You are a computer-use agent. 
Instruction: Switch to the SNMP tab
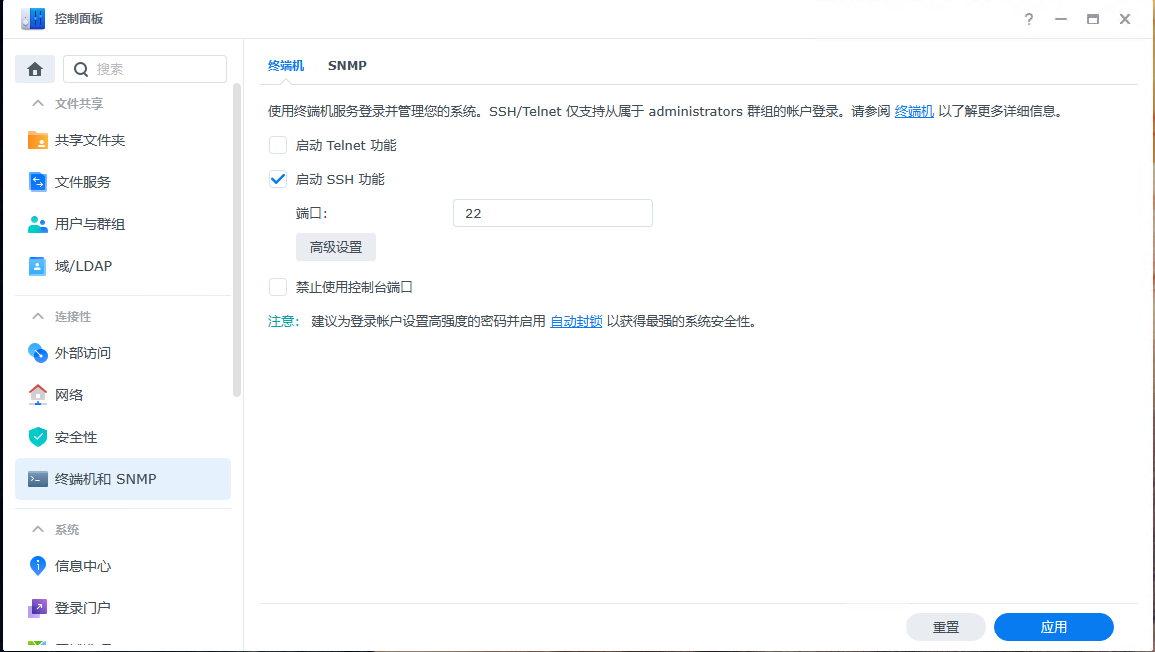coord(347,66)
